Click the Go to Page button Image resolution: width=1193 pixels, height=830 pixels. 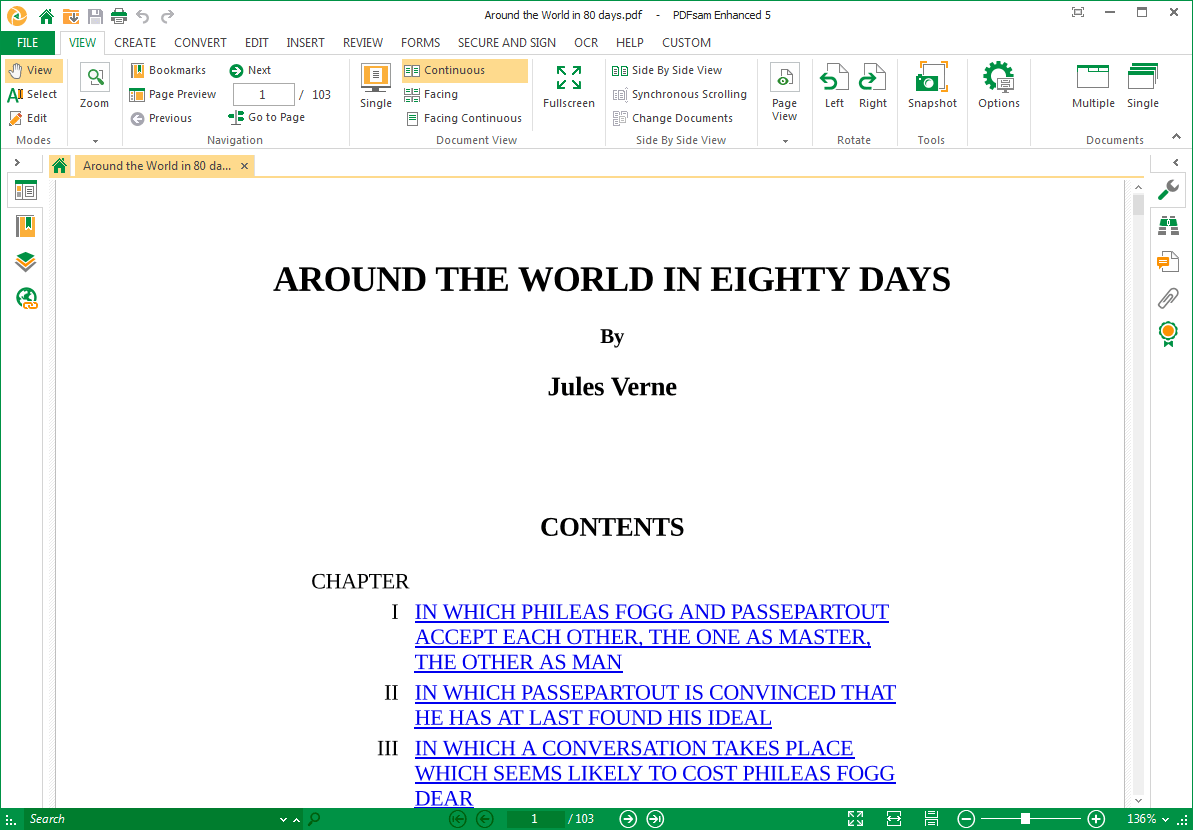[x=267, y=118]
